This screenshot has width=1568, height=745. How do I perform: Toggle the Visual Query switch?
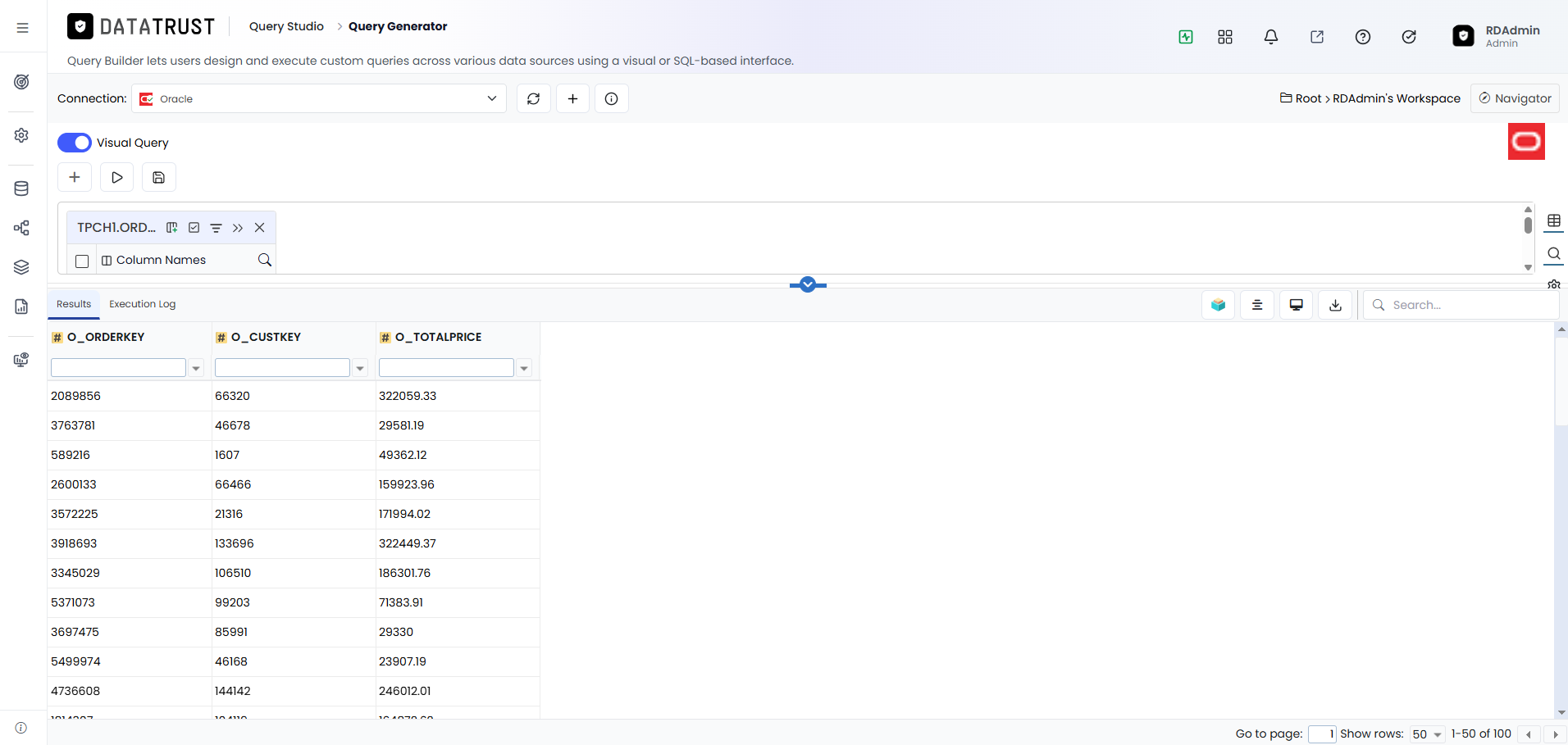[75, 143]
